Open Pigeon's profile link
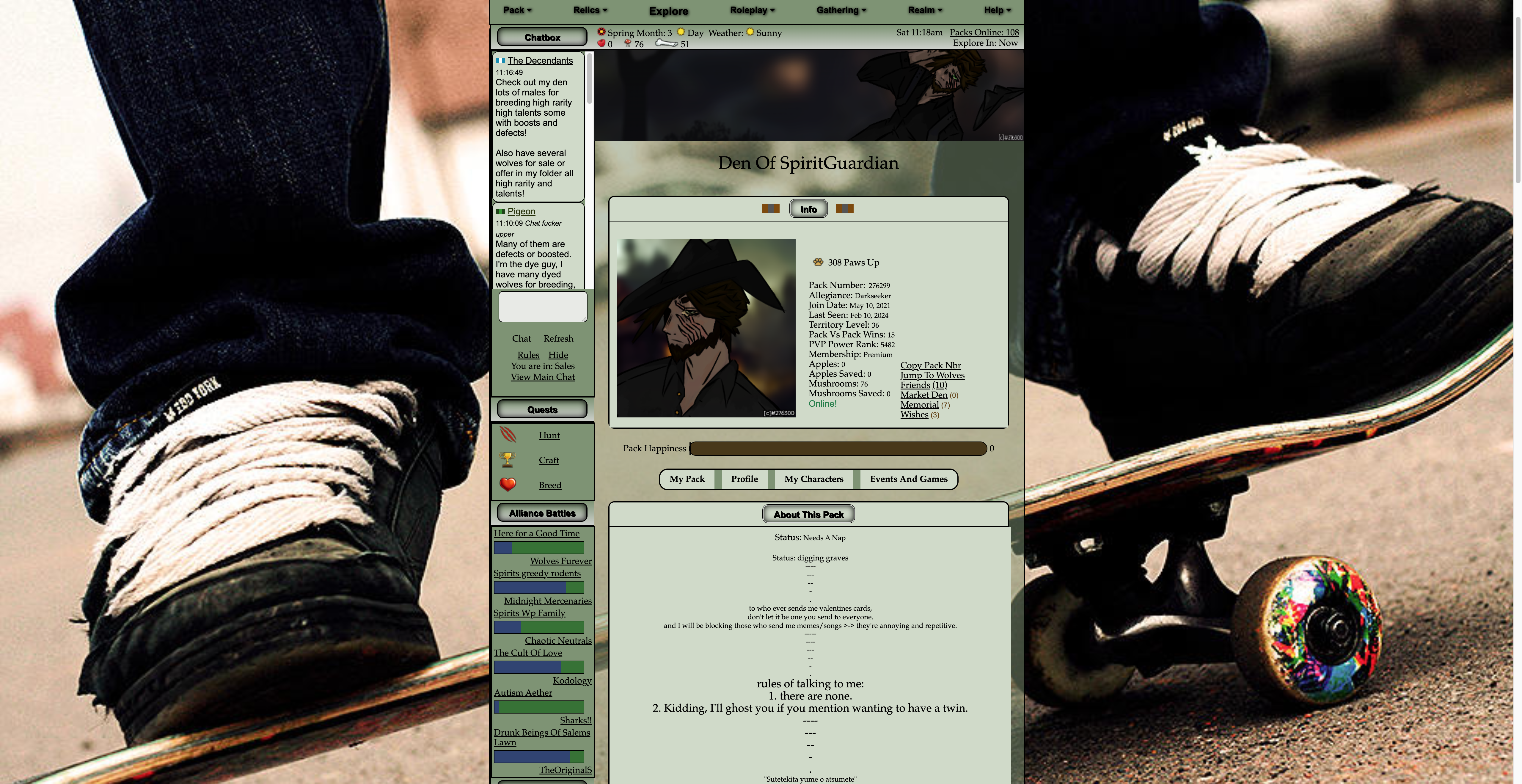Screen dimensions: 1522x784 (521, 211)
